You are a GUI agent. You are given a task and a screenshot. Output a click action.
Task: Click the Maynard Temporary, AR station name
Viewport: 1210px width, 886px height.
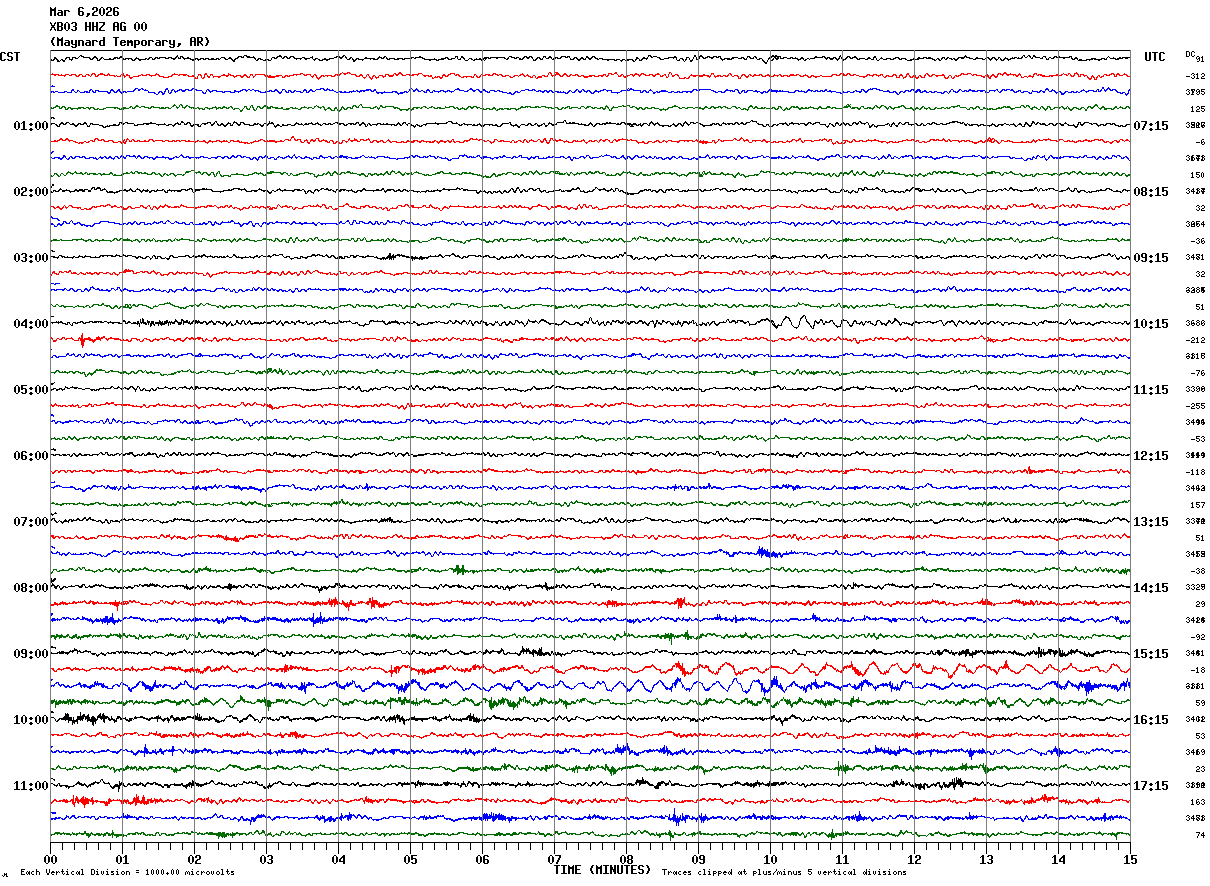(130, 42)
